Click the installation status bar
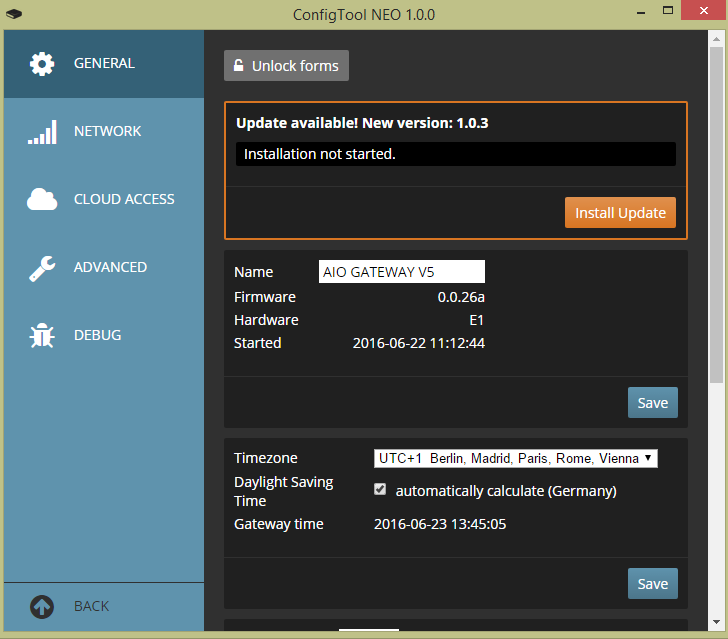The width and height of the screenshot is (728, 639). coord(456,154)
